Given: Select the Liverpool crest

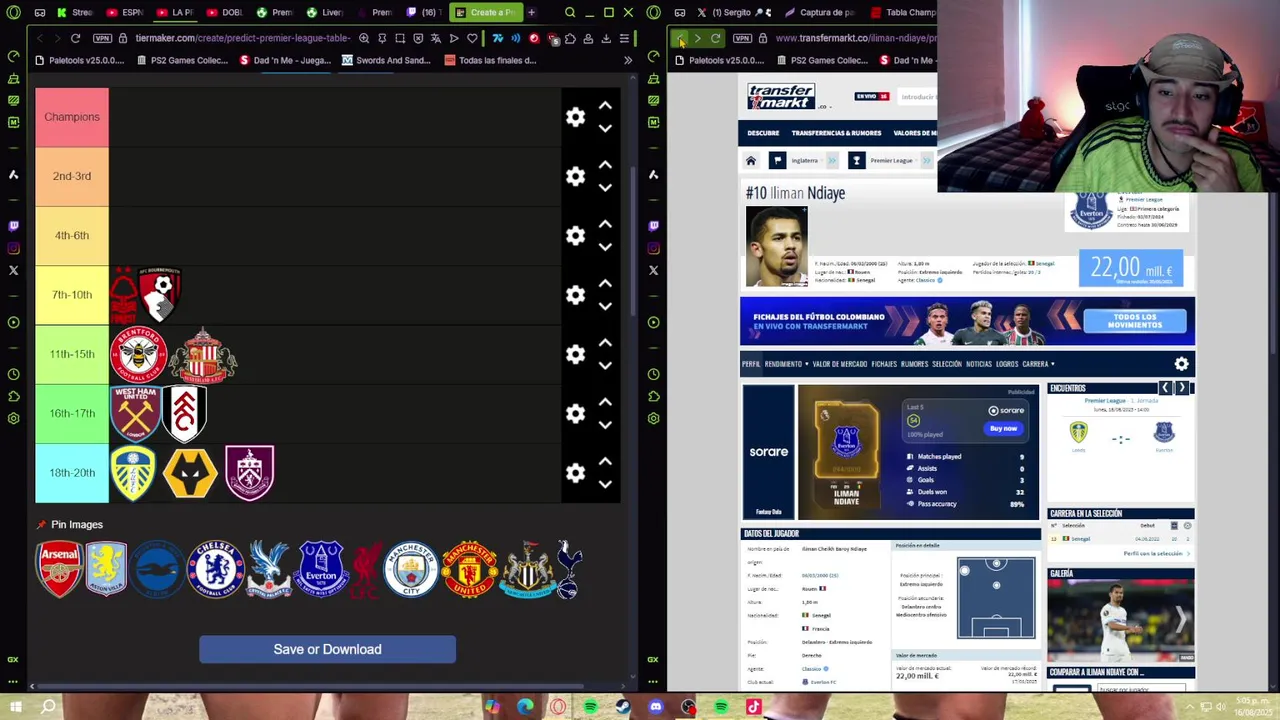Looking at the screenshot, I should [x=366, y=569].
